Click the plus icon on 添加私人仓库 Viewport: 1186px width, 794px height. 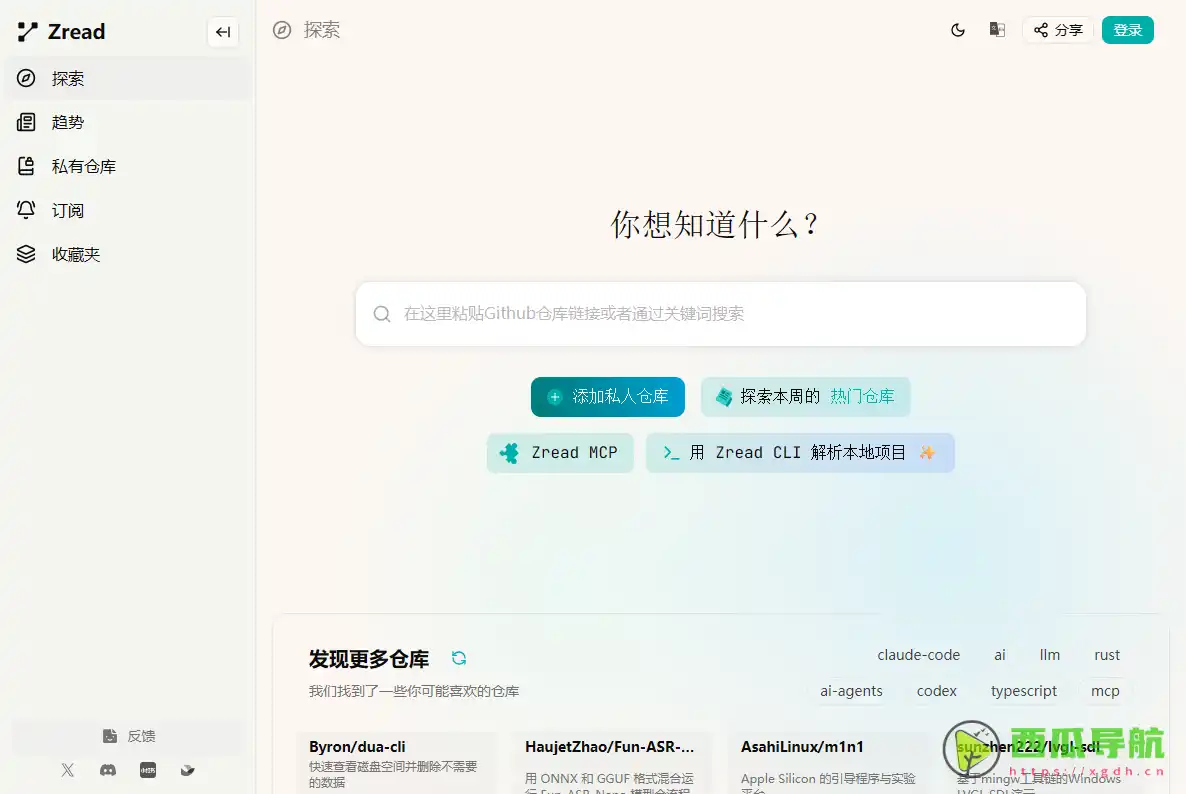pos(554,397)
